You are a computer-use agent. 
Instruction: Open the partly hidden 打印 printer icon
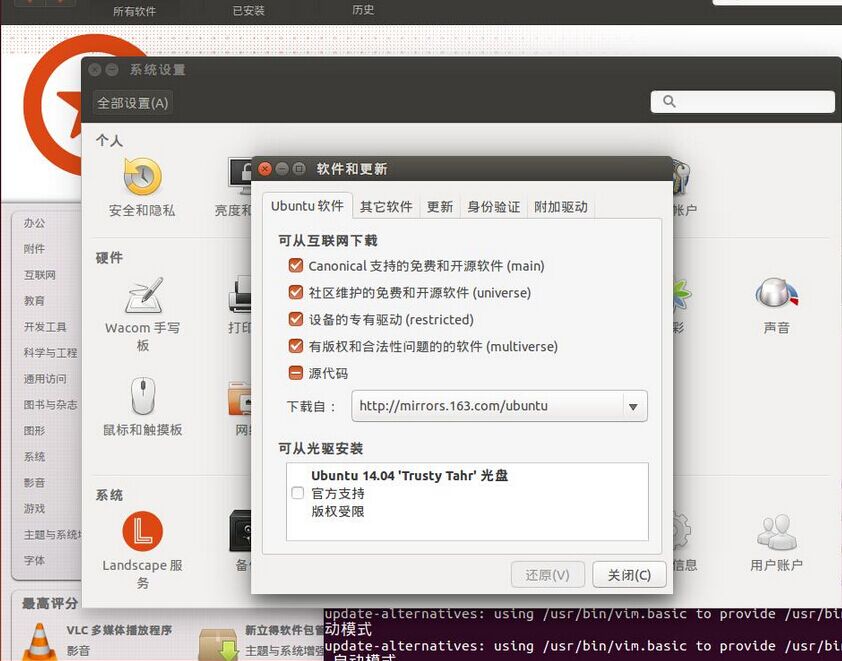[240, 294]
